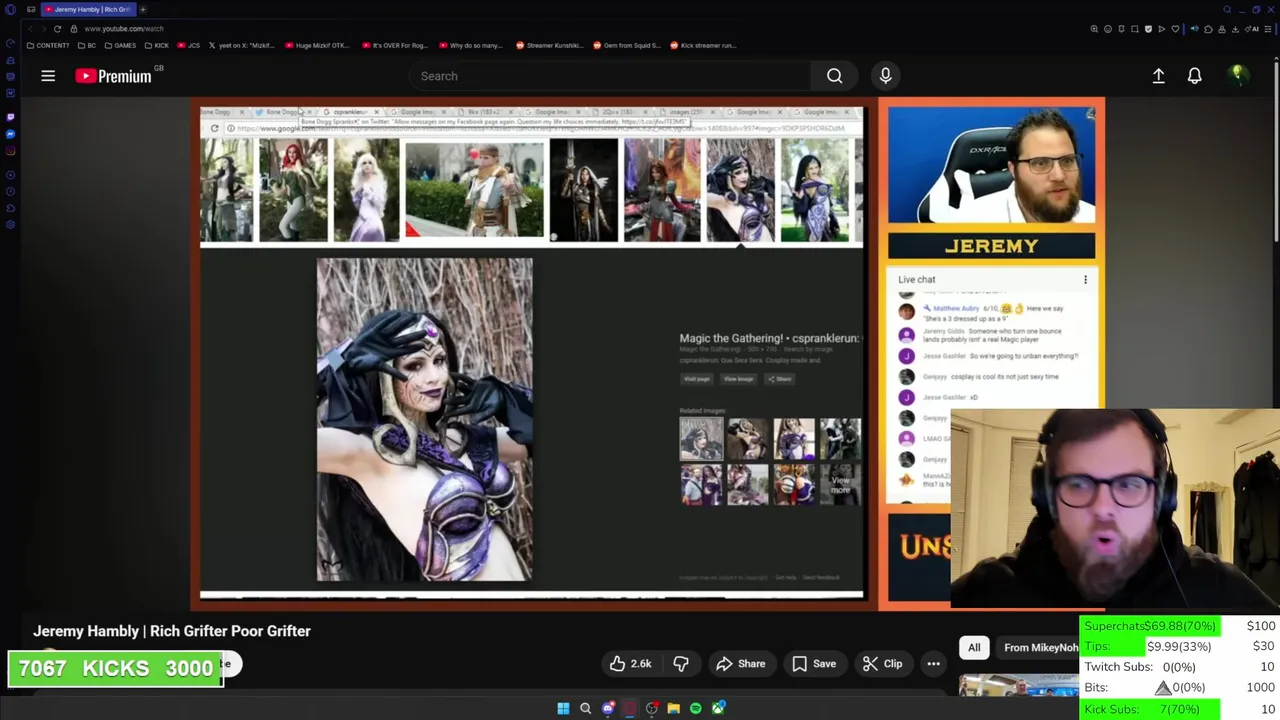Click the send flow arrow icon
Viewport: 1280px width, 720px height.
pyautogui.click(x=1161, y=29)
